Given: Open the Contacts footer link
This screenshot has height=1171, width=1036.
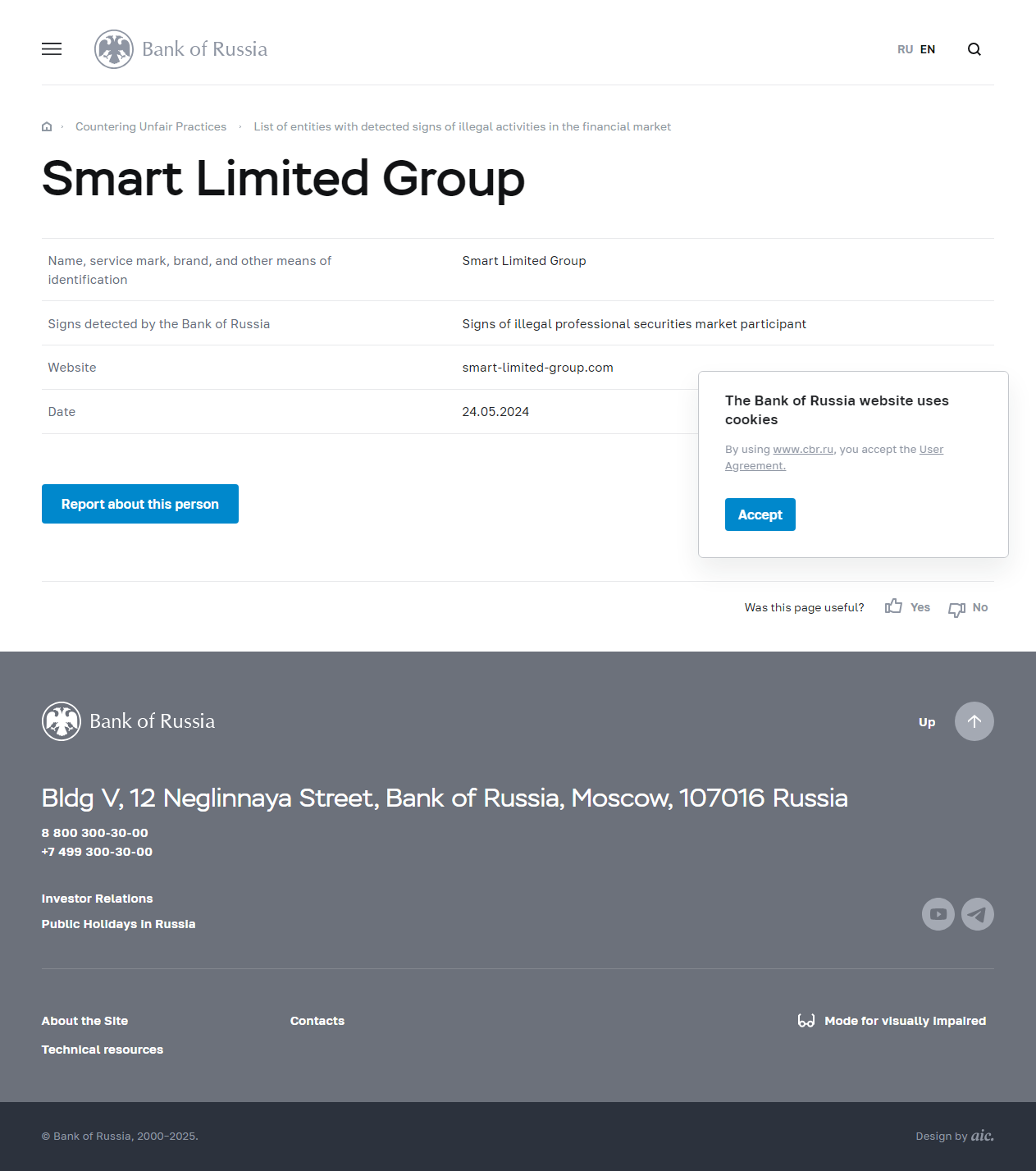Looking at the screenshot, I should pyautogui.click(x=317, y=1021).
